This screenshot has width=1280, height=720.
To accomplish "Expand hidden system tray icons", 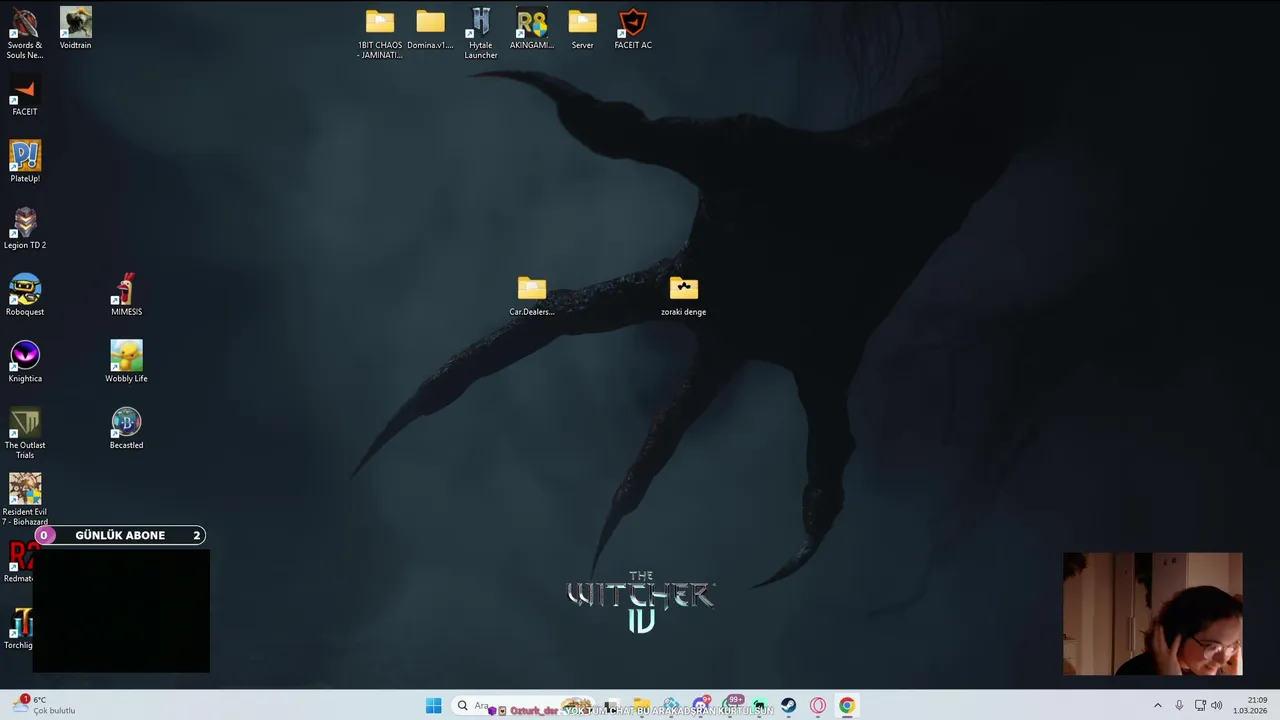I will pos(1158,706).
